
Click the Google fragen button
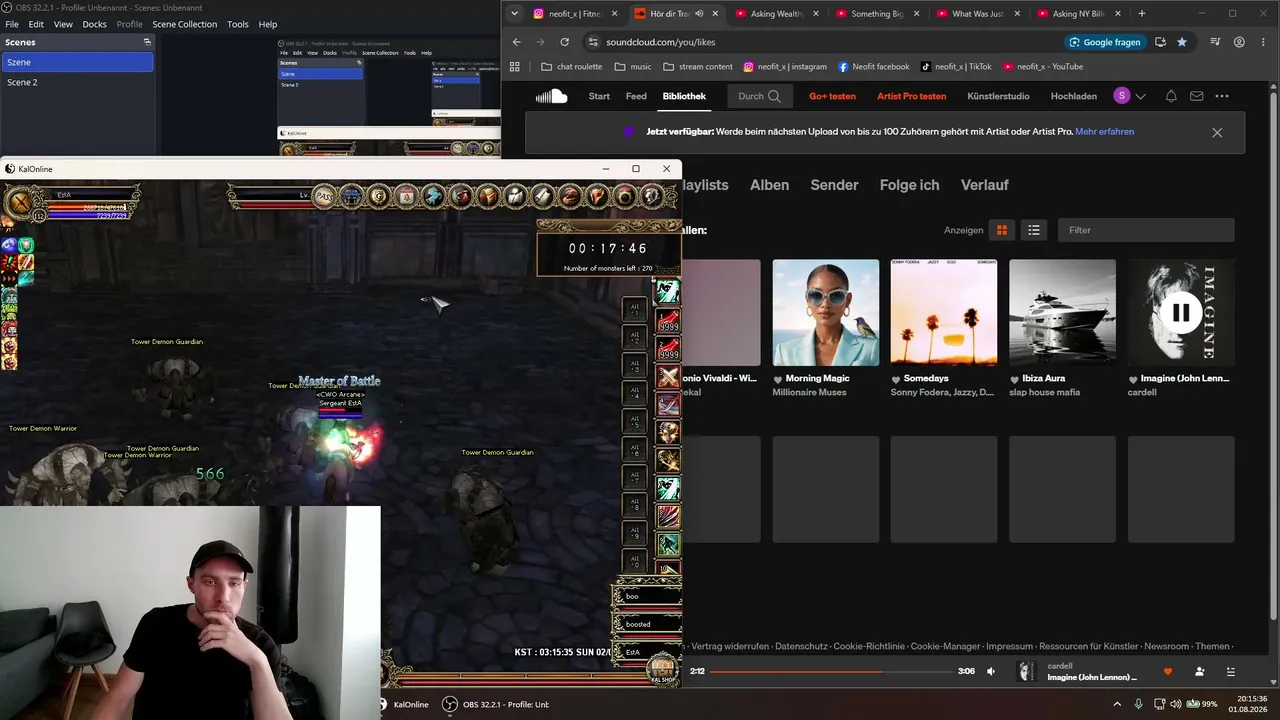pos(1105,42)
